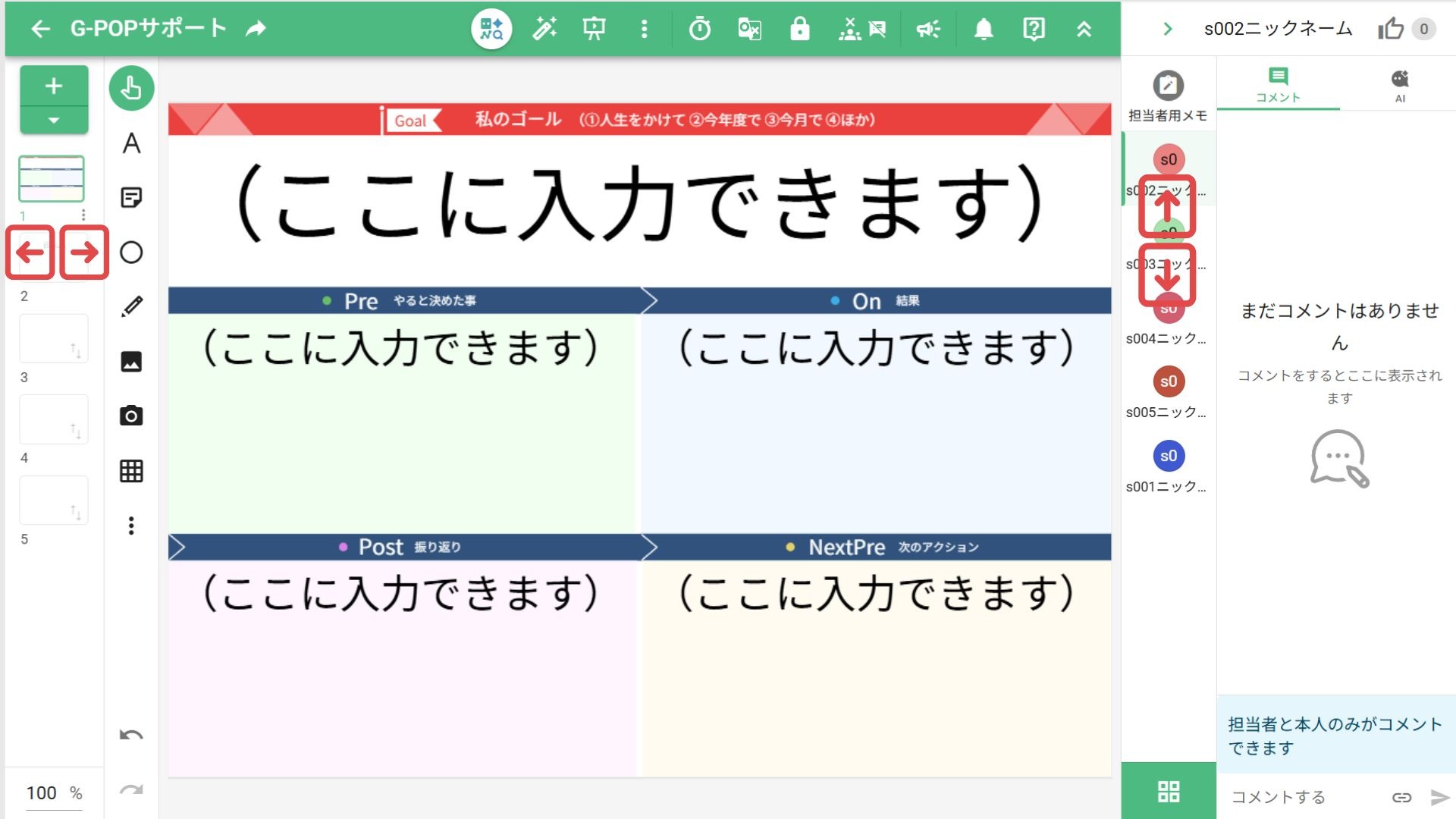
Task: Select page 5 thumbnail
Action: coord(53,500)
